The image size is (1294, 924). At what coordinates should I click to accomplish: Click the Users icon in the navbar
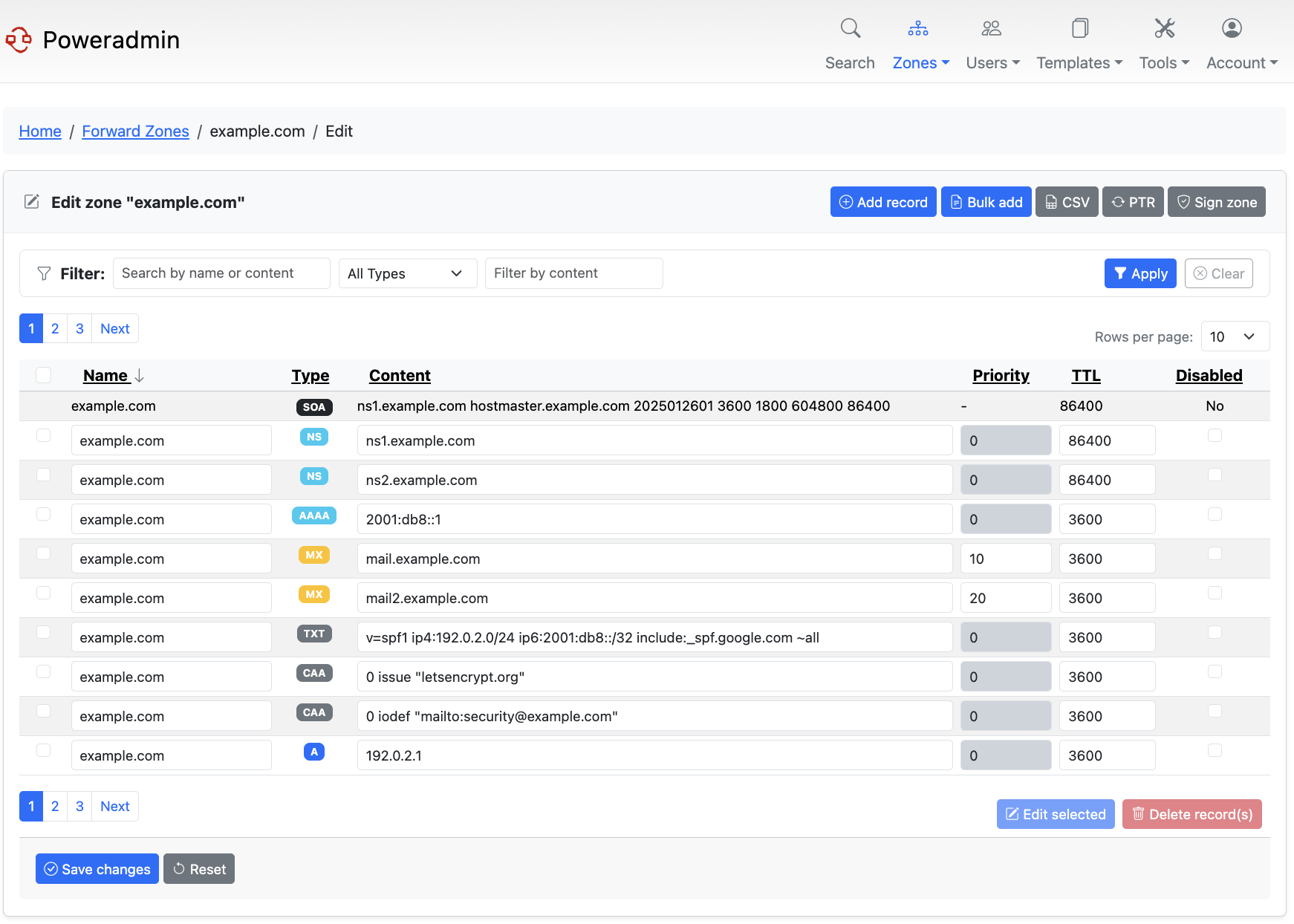[991, 27]
